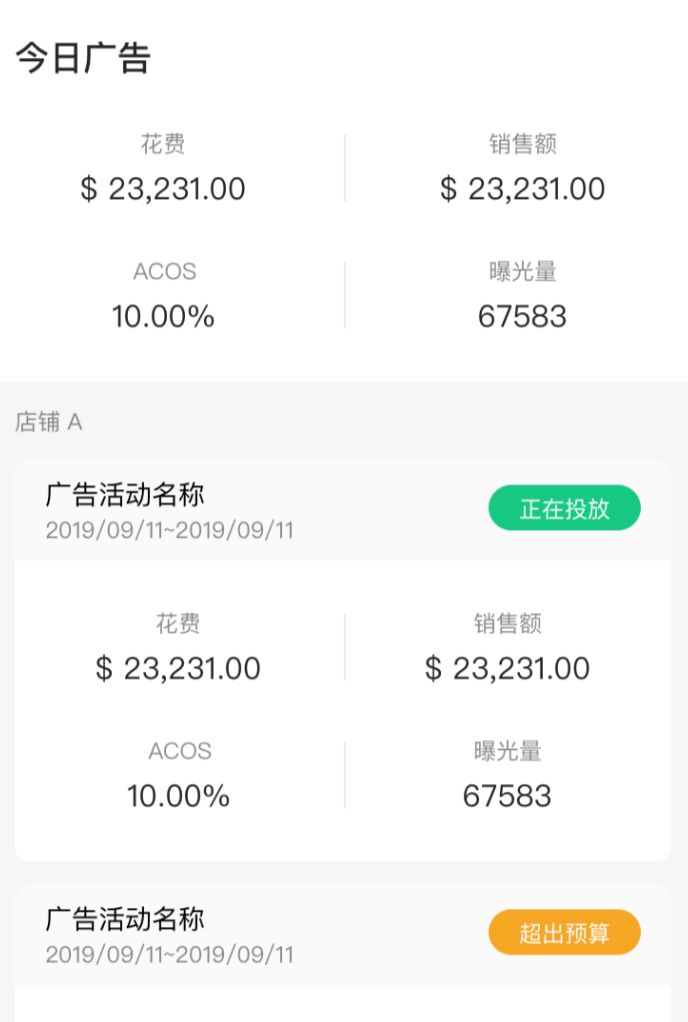Tap the ACOS label in top summary
The width and height of the screenshot is (688, 1022).
coord(164,271)
